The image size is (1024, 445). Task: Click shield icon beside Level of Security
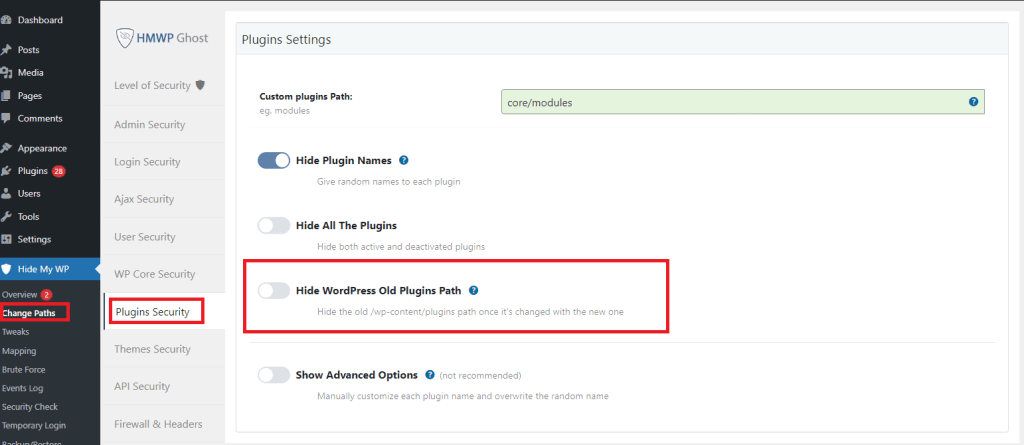pos(200,85)
